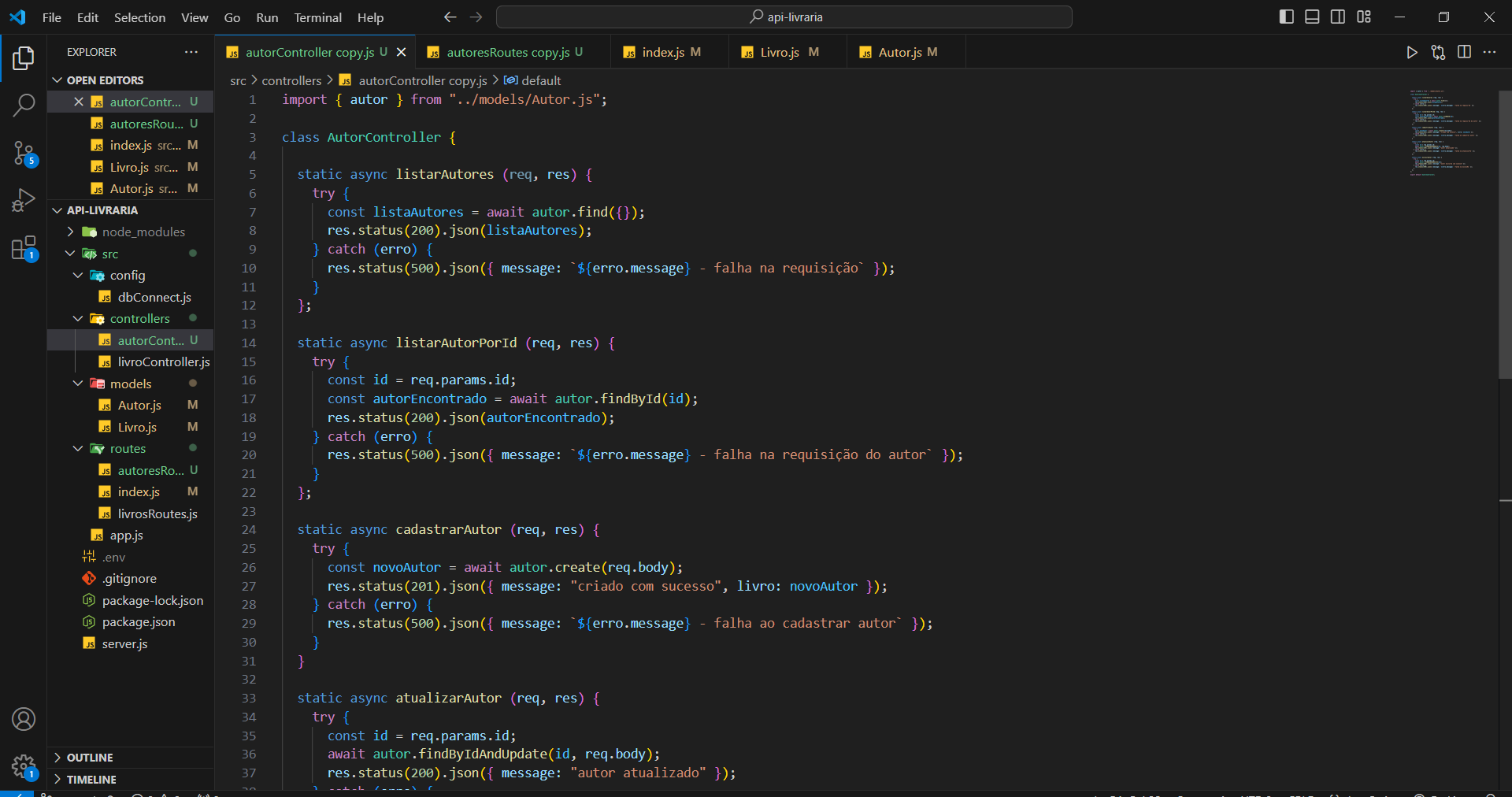
Task: Open Source Control view with 5 changes
Action: pos(24,153)
